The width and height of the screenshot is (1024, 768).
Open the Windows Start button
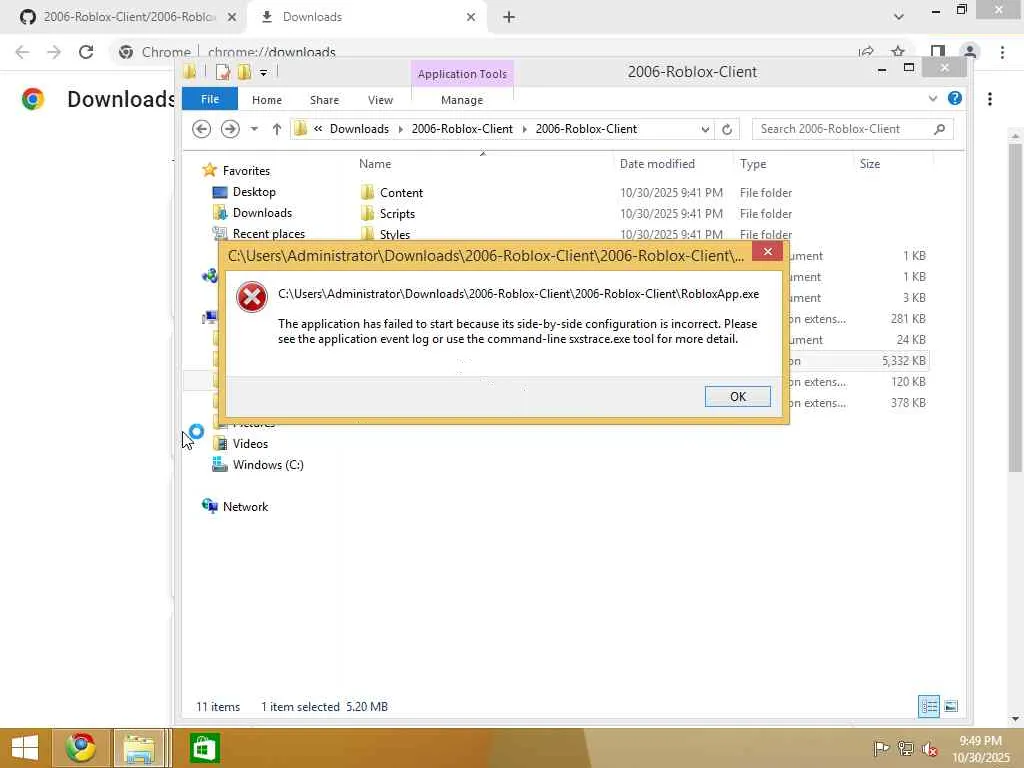24,748
